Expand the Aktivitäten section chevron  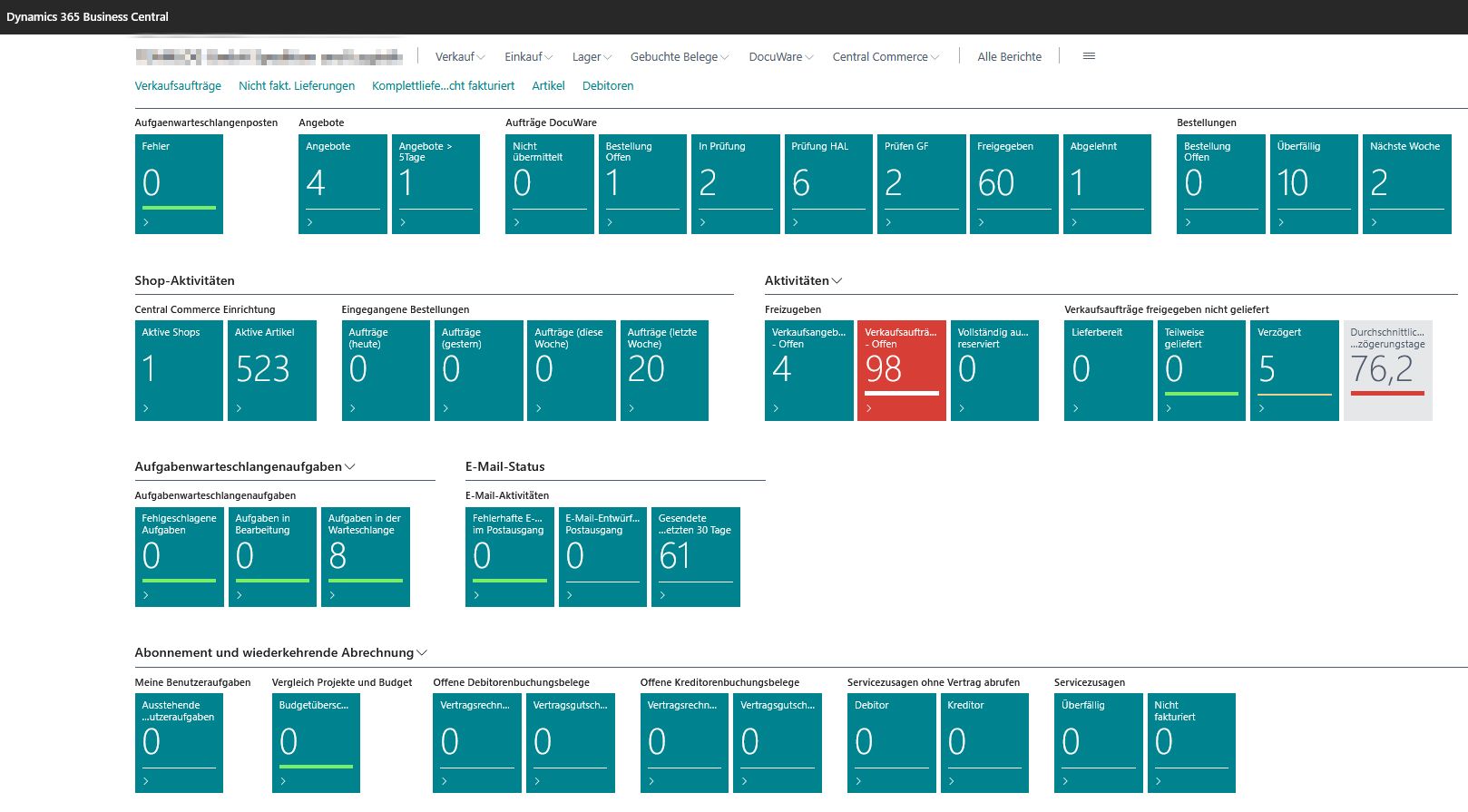pos(837,281)
